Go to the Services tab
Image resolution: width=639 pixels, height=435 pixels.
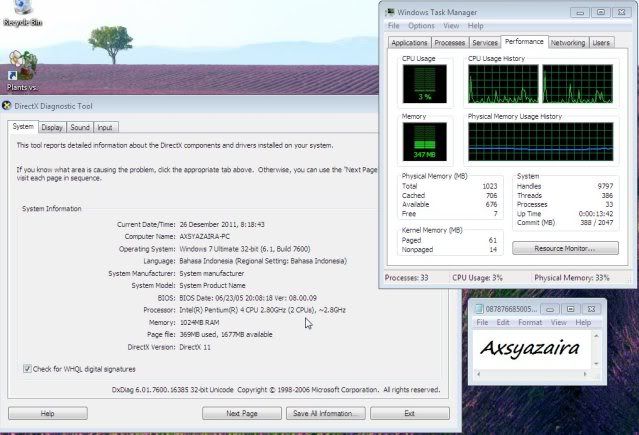tap(485, 43)
